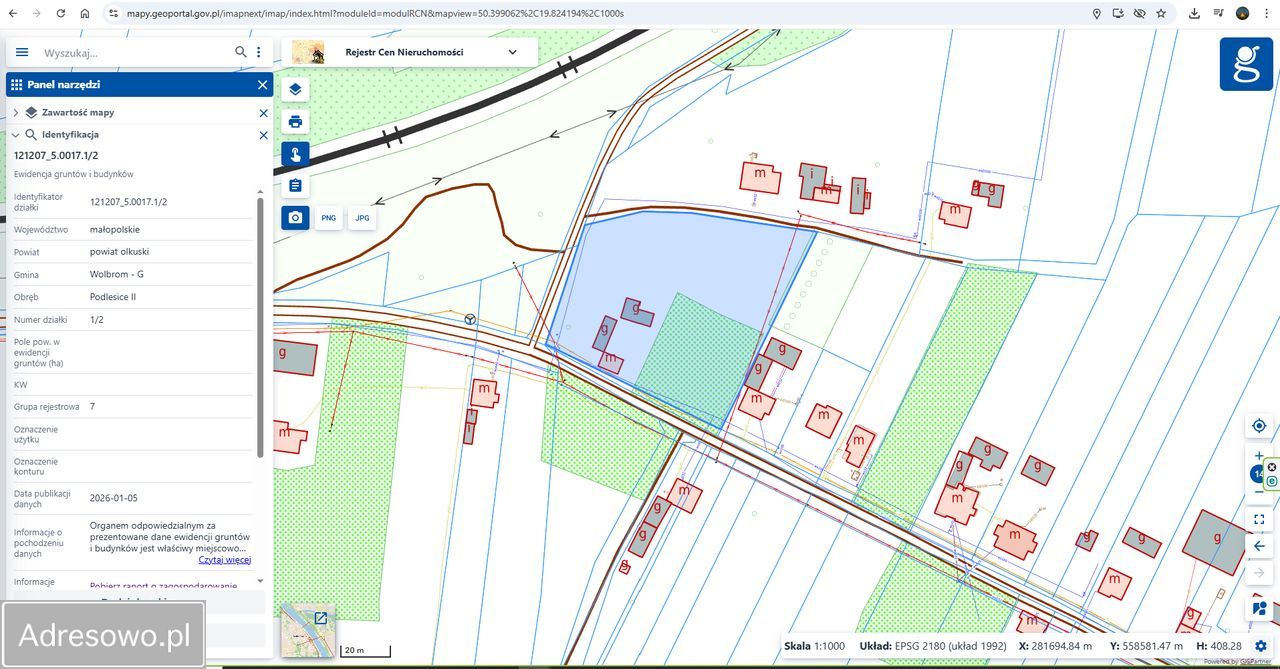1280x669 pixels.
Task: Click parcel ID heading 121207_5.0017.1/2
Action: click(56, 155)
